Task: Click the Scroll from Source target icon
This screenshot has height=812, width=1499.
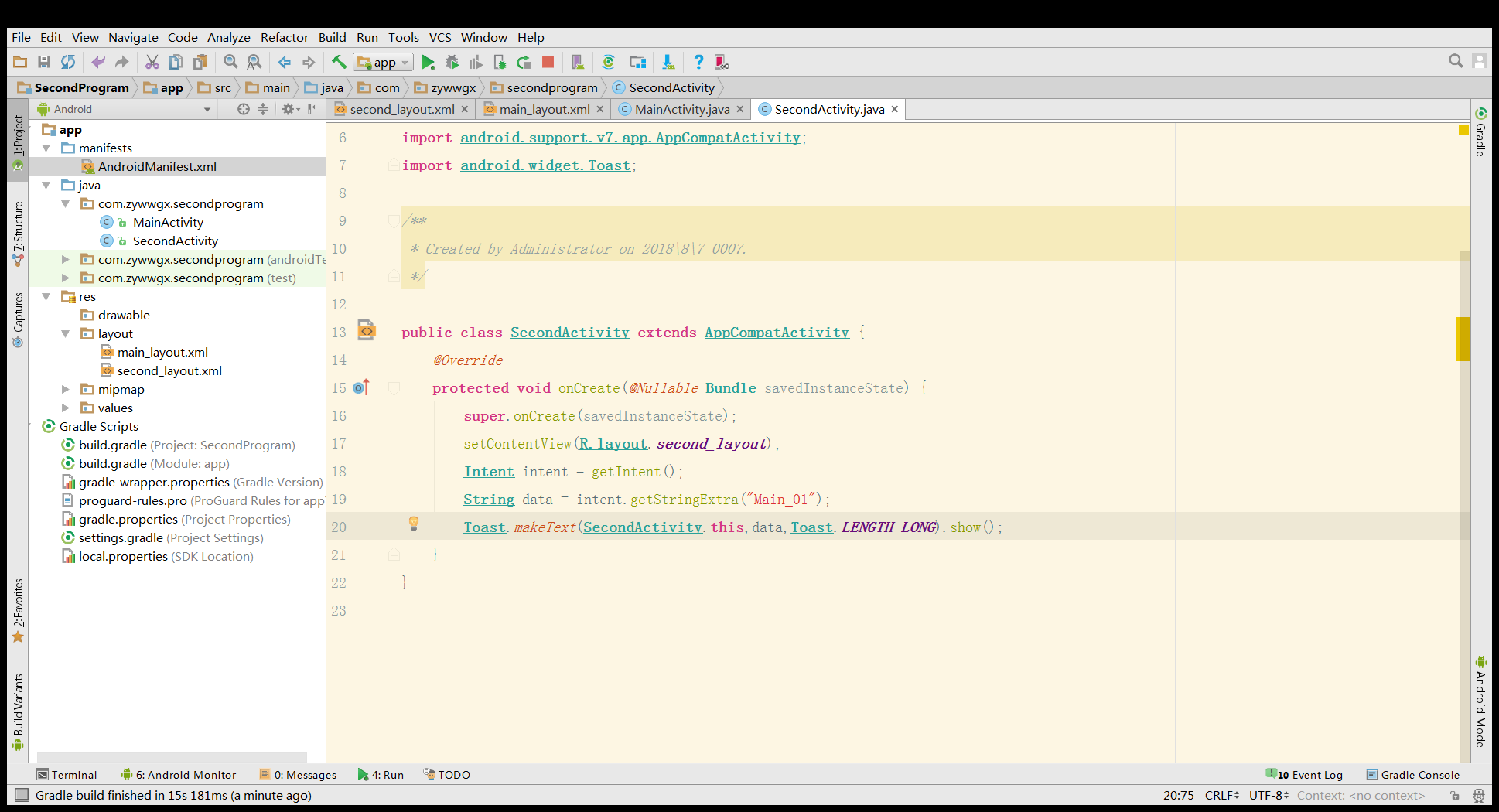Action: point(243,109)
